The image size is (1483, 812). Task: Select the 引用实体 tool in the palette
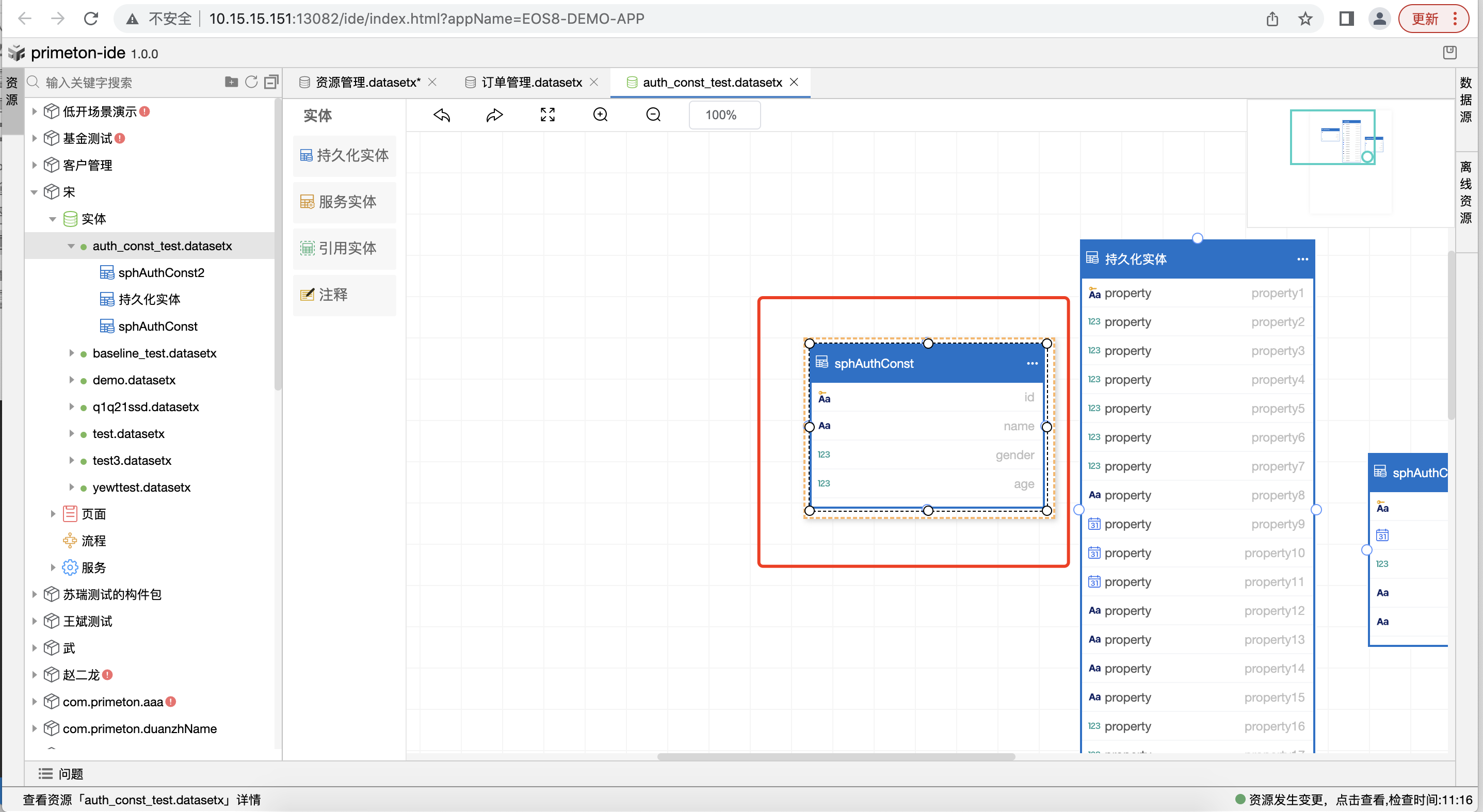344,249
